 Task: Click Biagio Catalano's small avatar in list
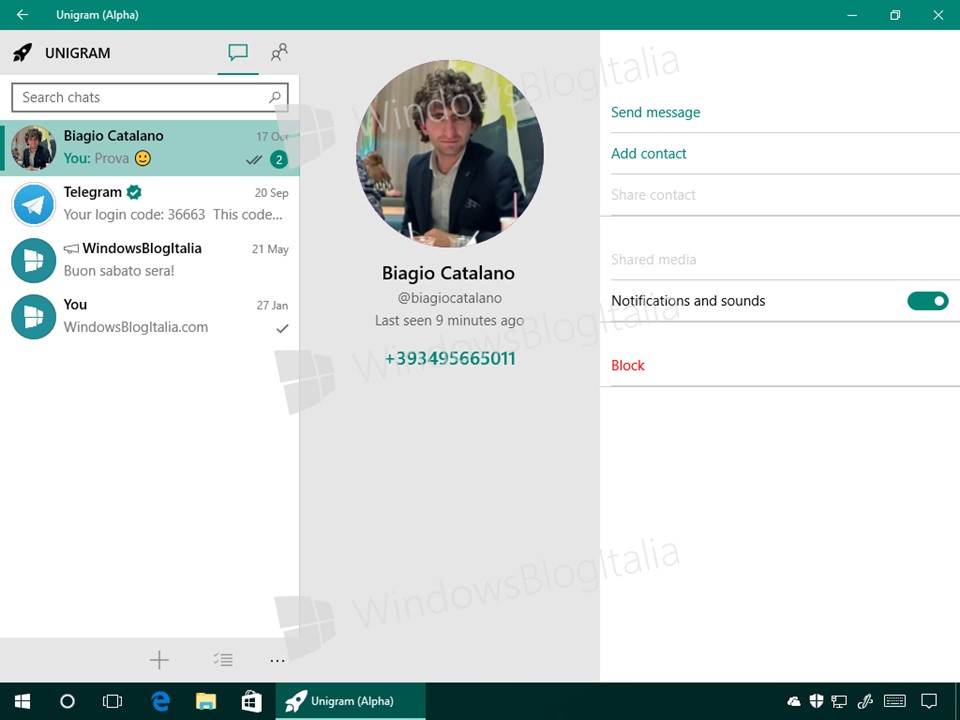[x=34, y=148]
